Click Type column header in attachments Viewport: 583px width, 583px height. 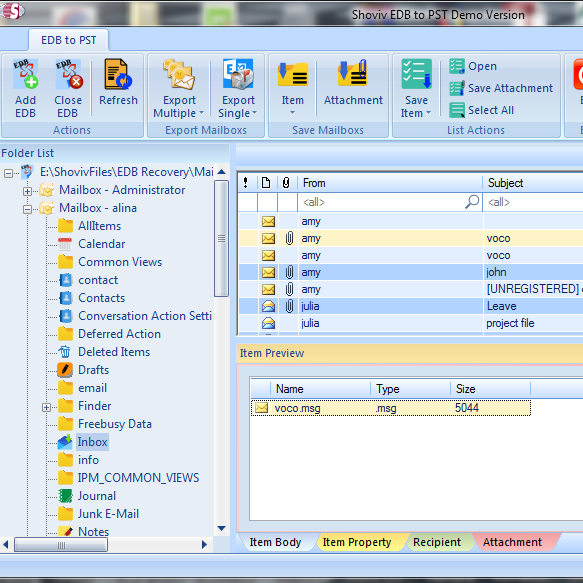tap(410, 389)
